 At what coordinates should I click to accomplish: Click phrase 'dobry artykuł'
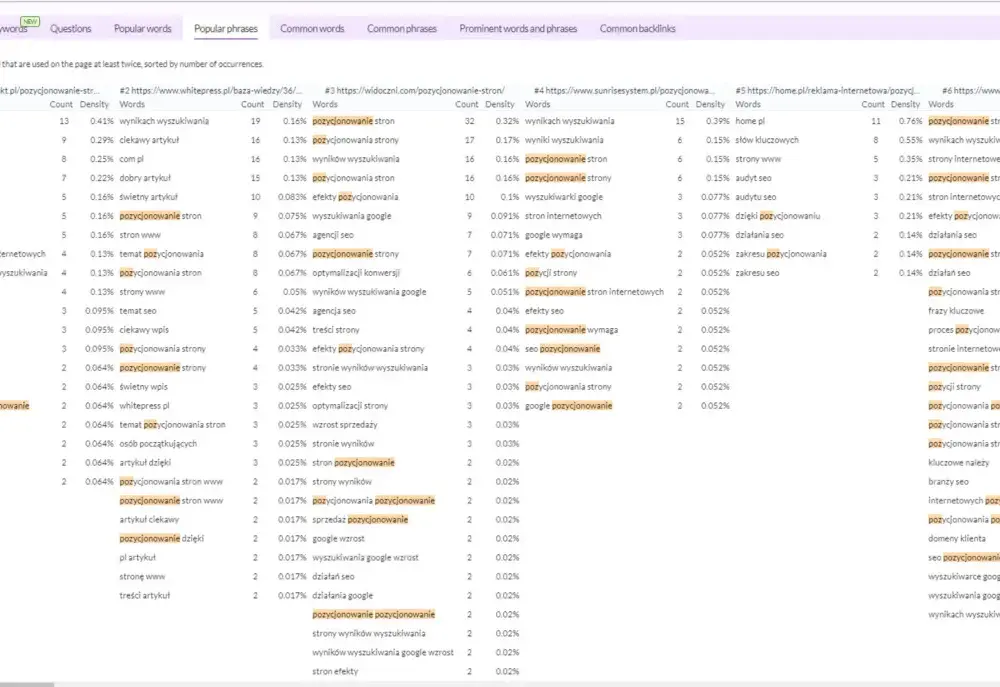(145, 178)
